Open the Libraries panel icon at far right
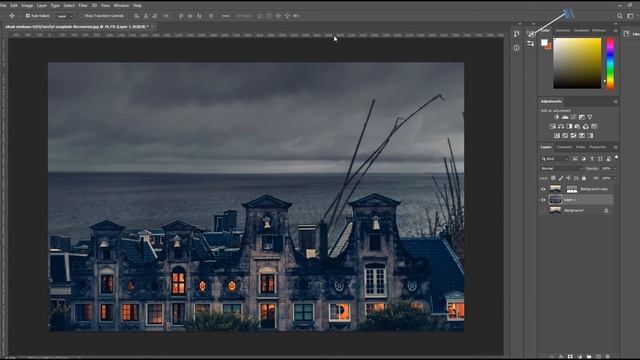The height and width of the screenshot is (360, 640). [627, 34]
